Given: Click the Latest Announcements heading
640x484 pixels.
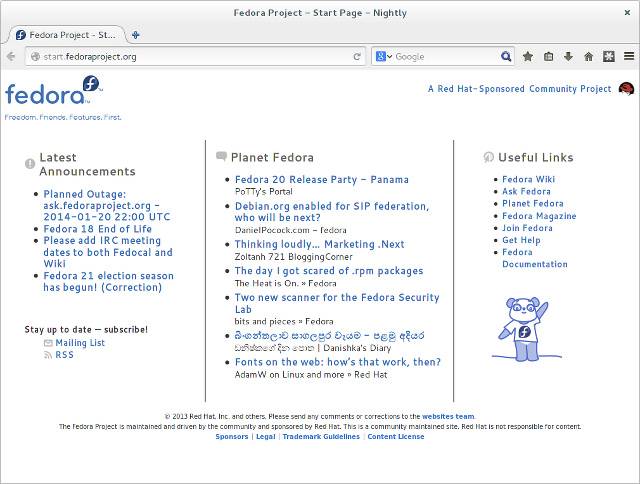Looking at the screenshot, I should coord(87,164).
